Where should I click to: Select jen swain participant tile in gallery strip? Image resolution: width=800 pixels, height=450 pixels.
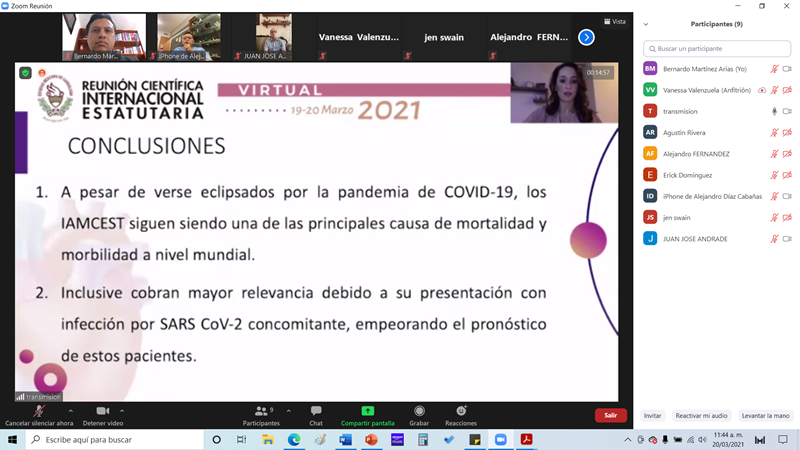pyautogui.click(x=444, y=37)
